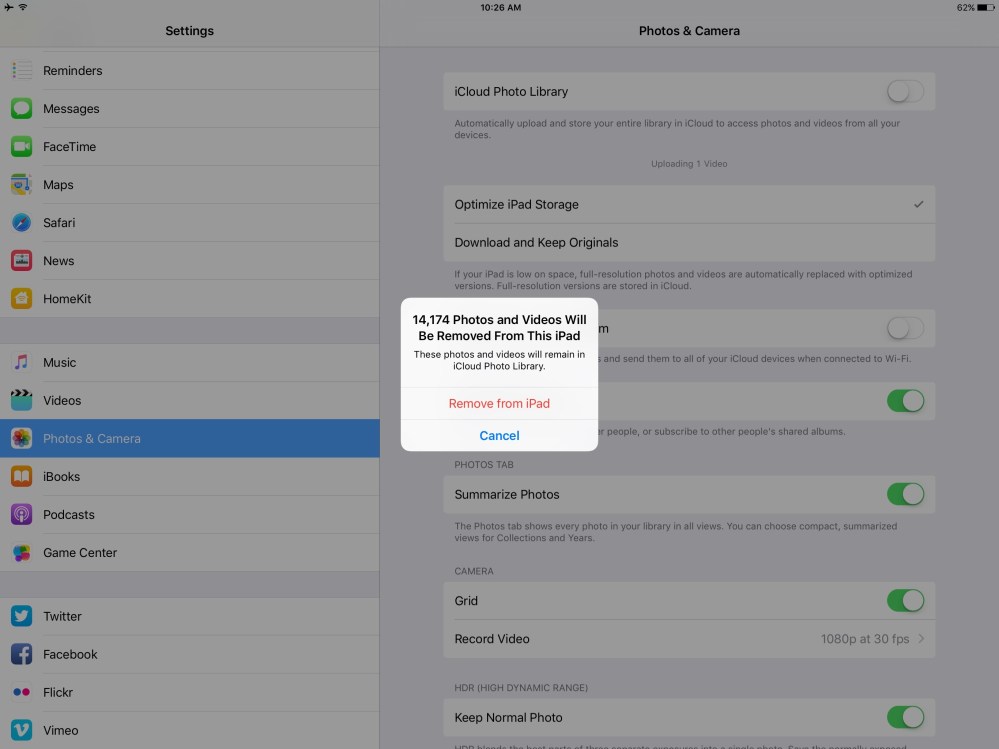This screenshot has height=749, width=999.
Task: Select the Facebook icon
Action: (x=21, y=655)
